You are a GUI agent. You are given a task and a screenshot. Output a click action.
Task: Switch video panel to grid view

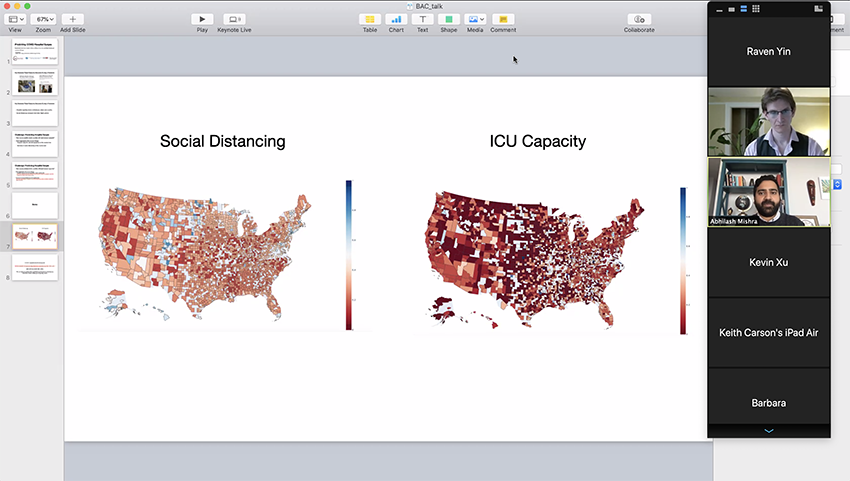[x=755, y=9]
